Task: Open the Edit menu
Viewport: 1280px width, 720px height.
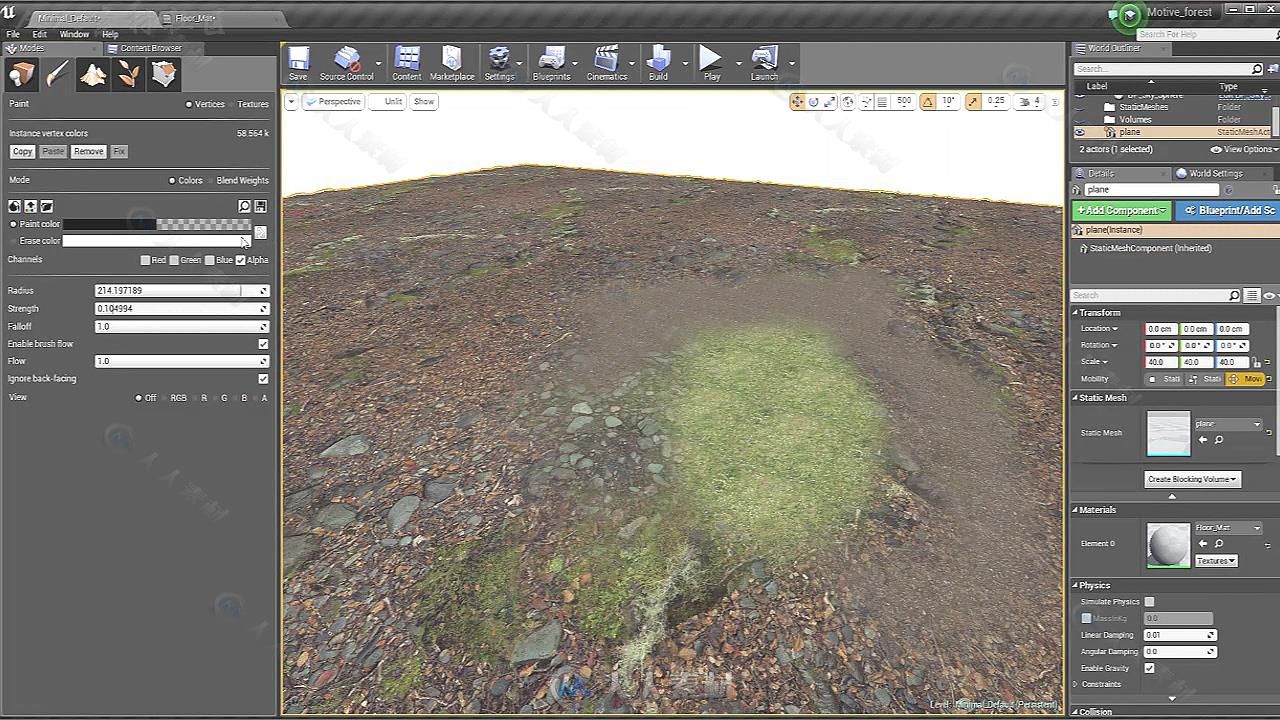Action: (39, 34)
